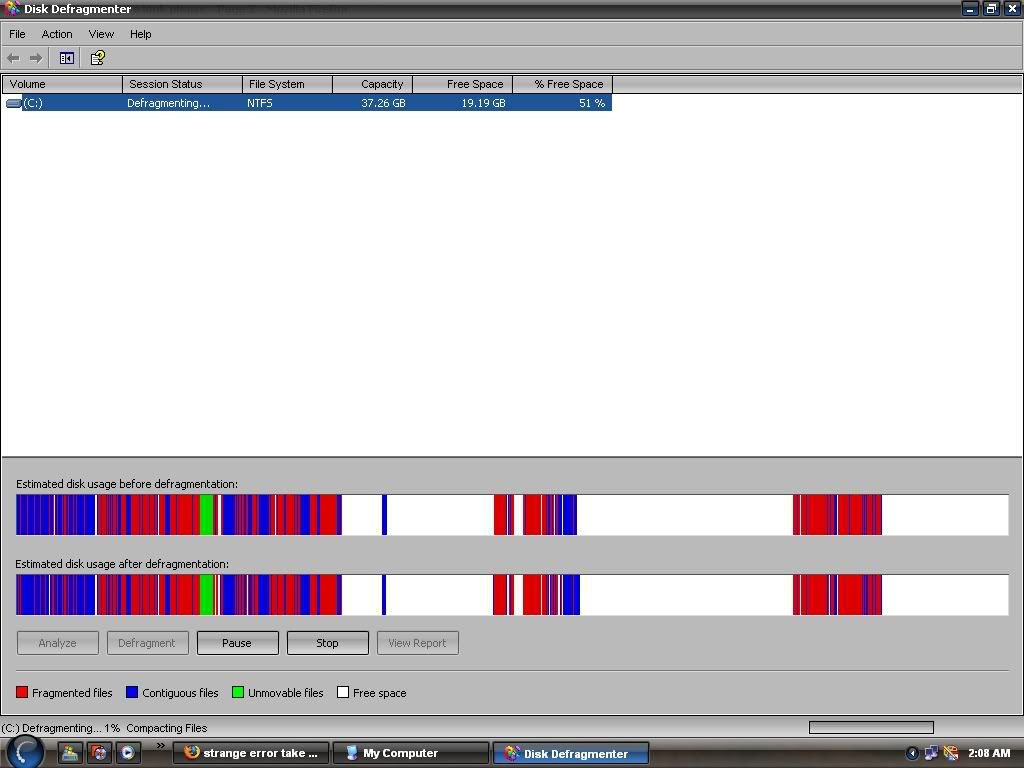Click the red Fragmented files legend swatch
This screenshot has height=768, width=1024.
pos(22,692)
